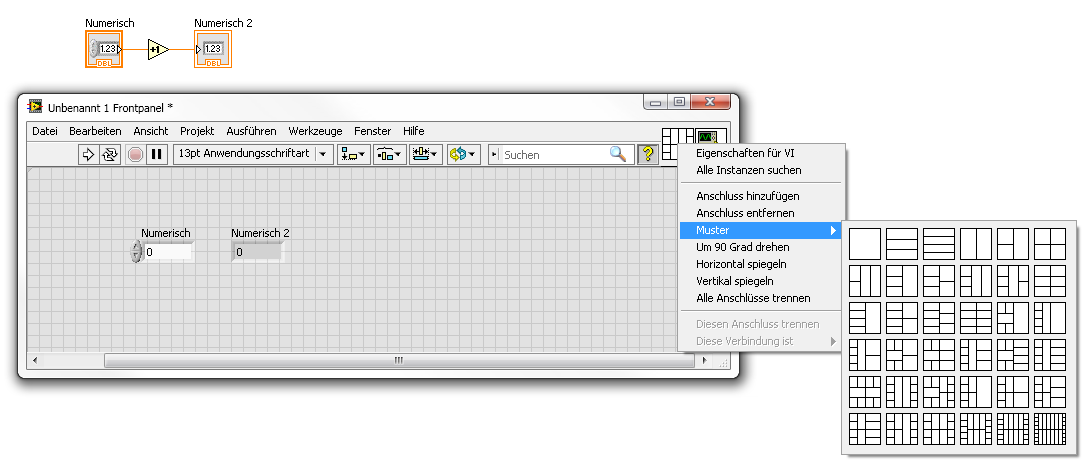Click the scrollbar right arrow
This screenshot has height=466, width=1091.
pos(704,360)
